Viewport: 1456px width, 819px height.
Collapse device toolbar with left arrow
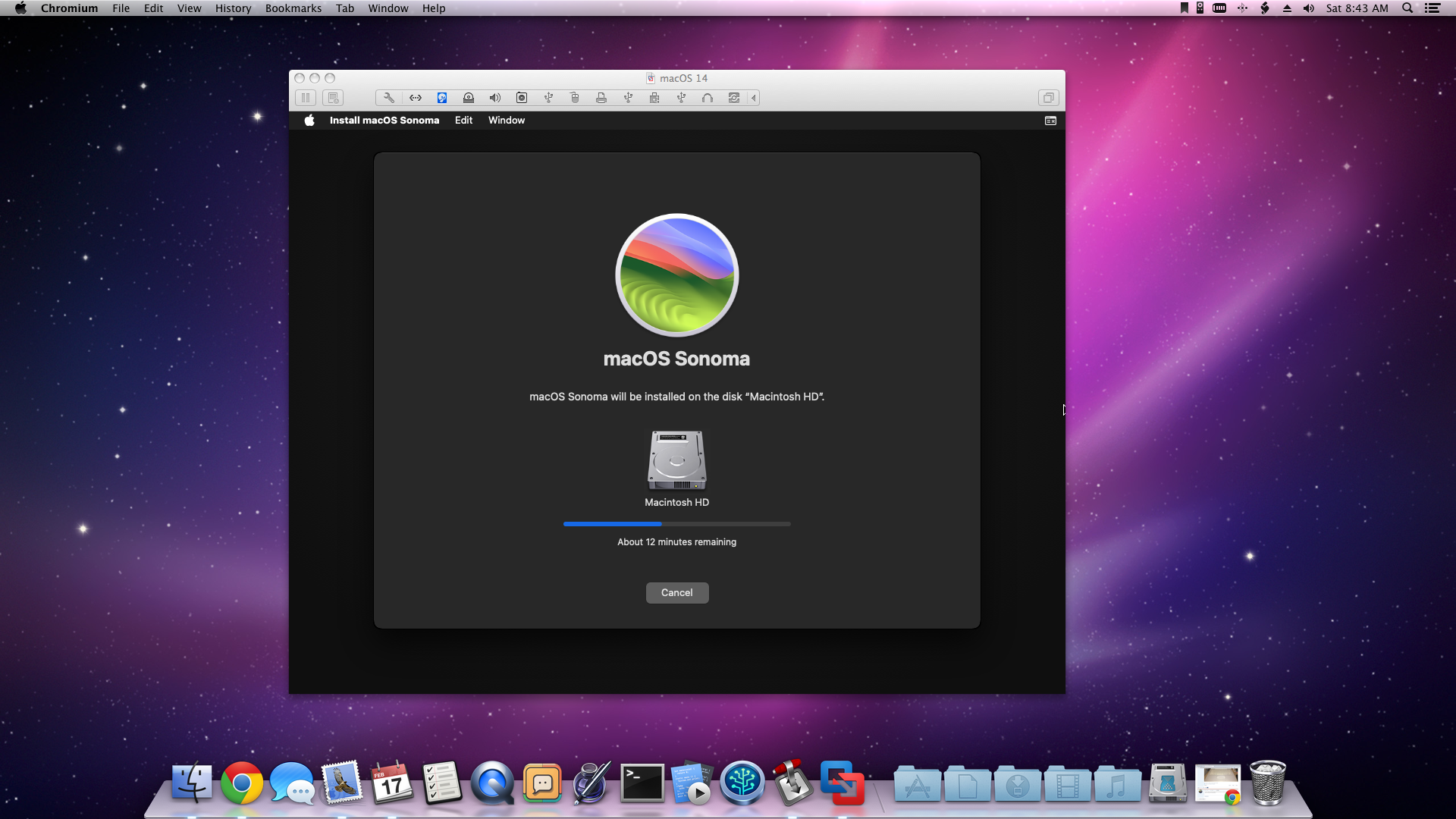(754, 98)
